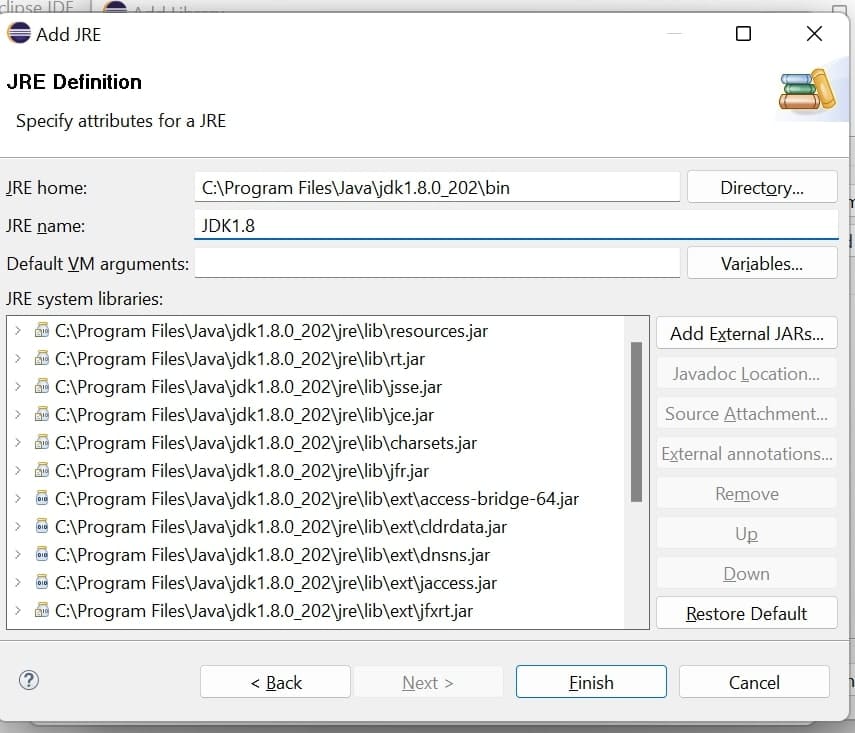This screenshot has width=855, height=733.
Task: Click the jar icon next to charsets.jar
Action: [x=42, y=442]
